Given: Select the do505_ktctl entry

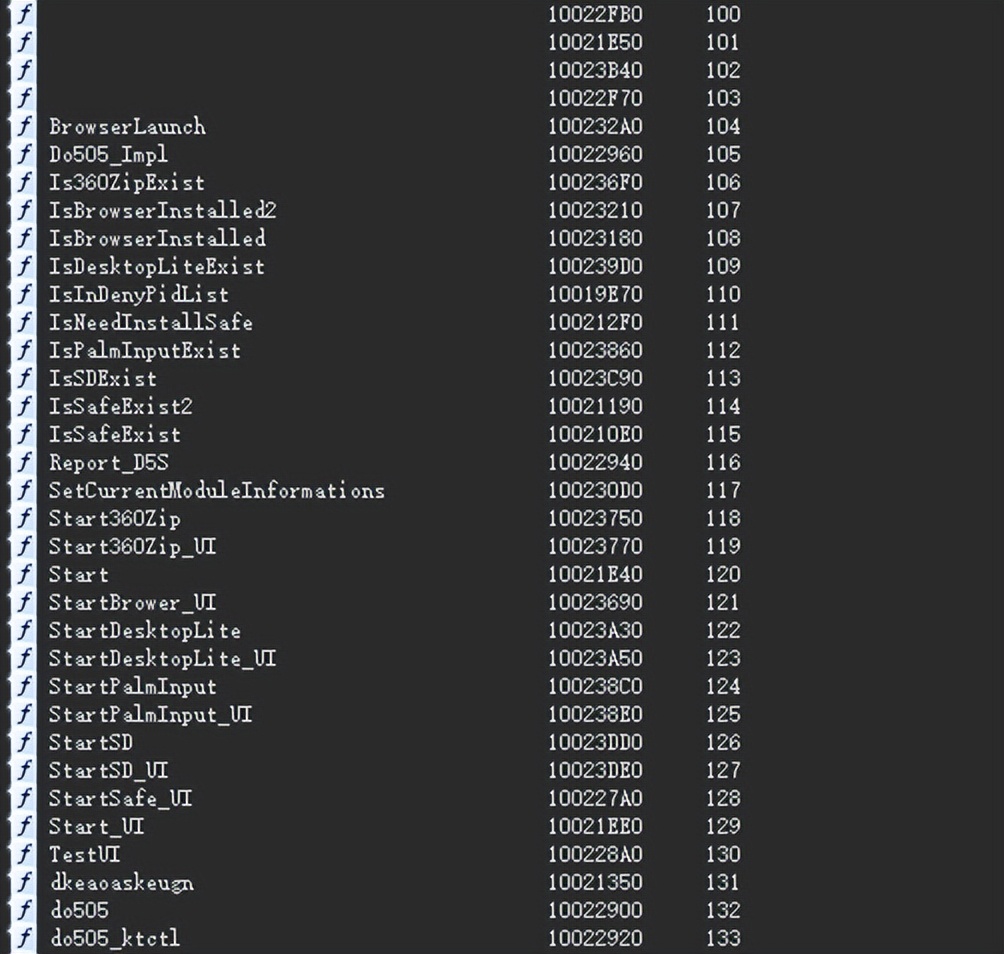Looking at the screenshot, I should (x=115, y=939).
